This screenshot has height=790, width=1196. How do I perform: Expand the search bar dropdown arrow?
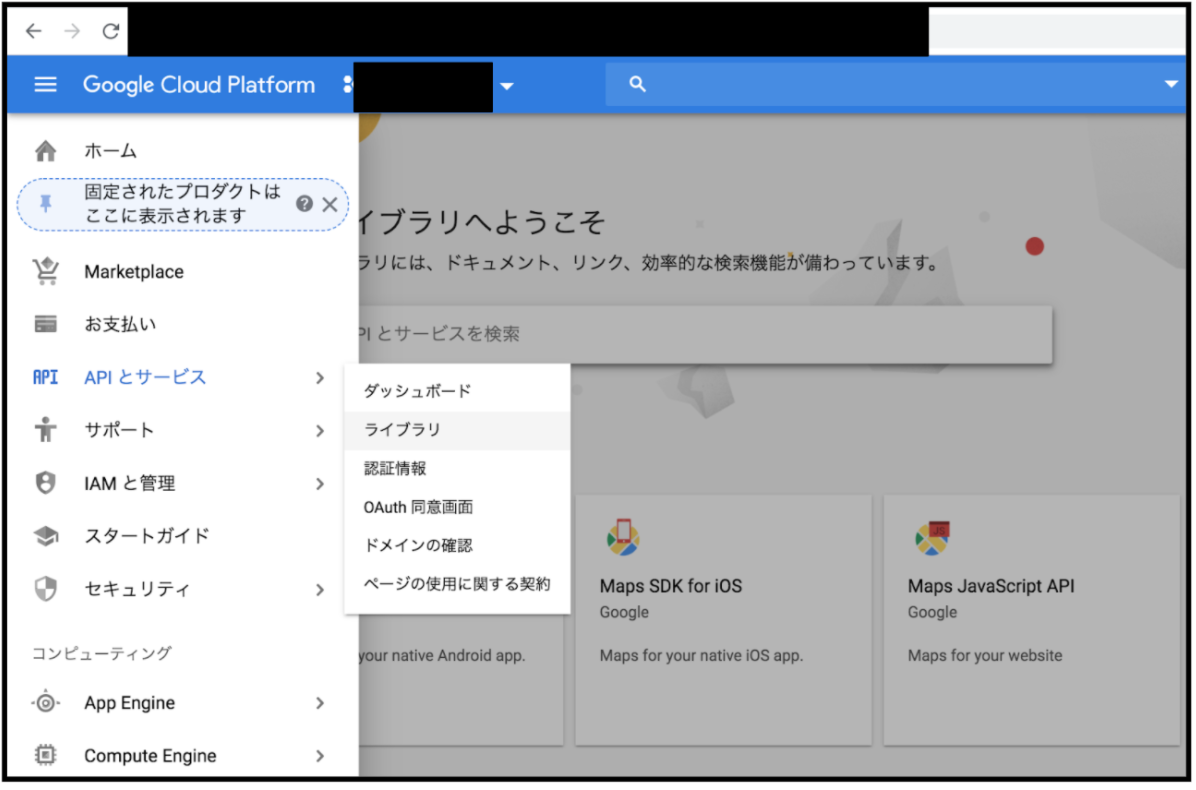pyautogui.click(x=1173, y=85)
